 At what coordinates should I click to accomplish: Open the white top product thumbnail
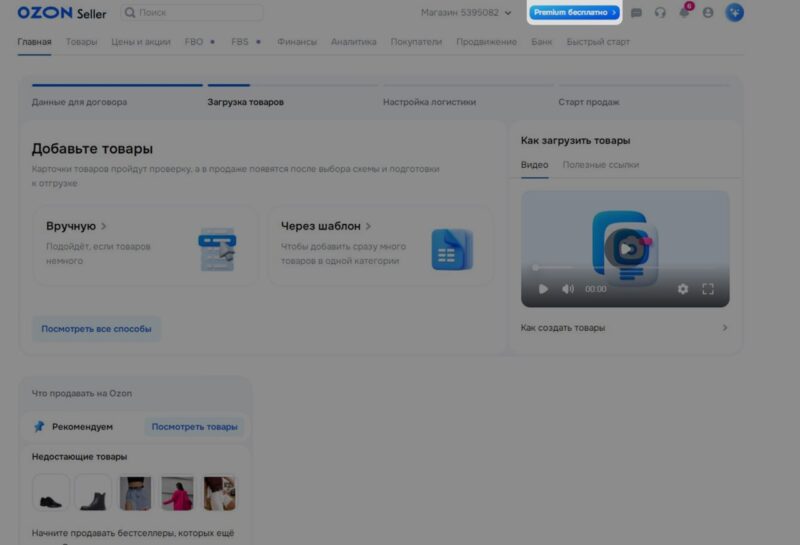[219, 493]
